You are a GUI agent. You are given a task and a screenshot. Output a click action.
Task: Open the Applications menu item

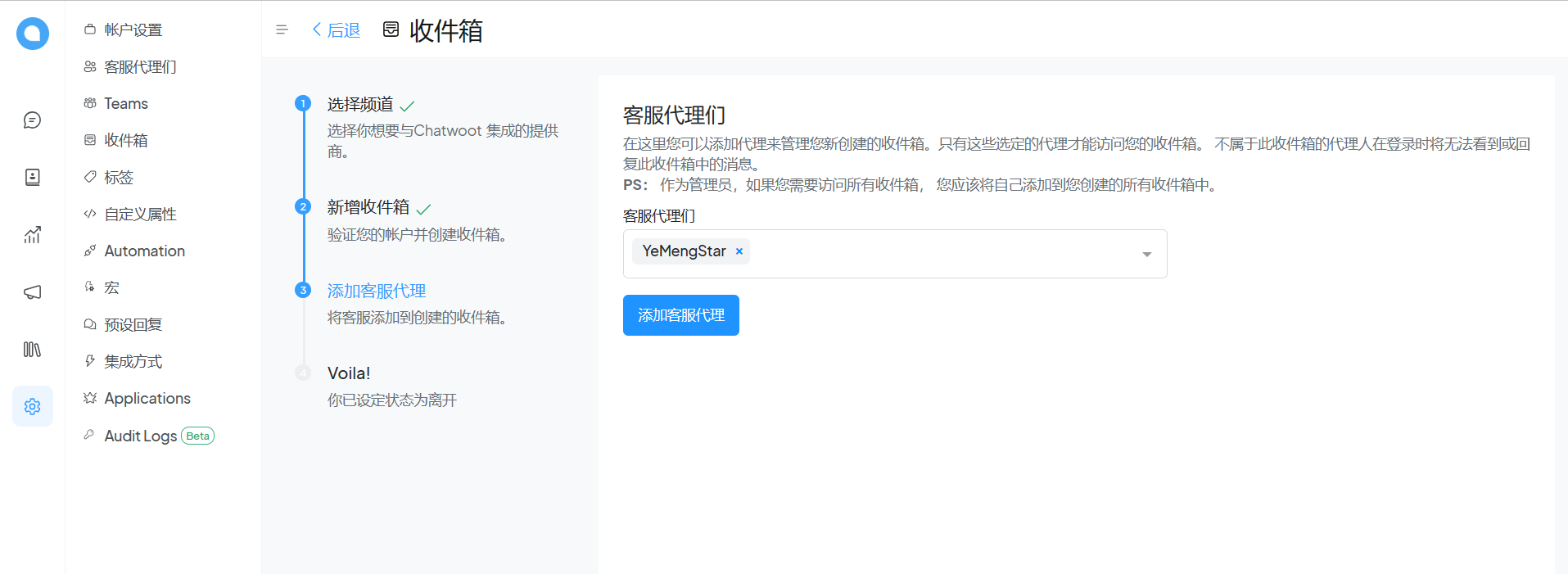(147, 399)
